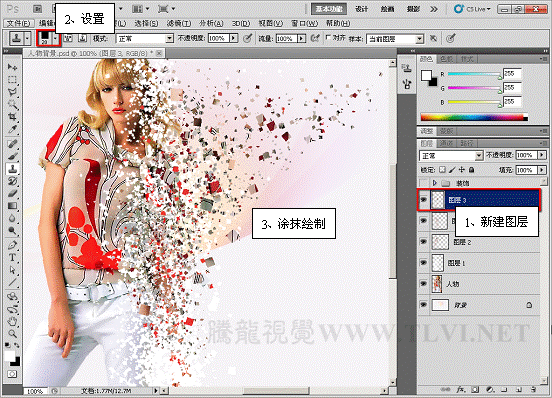
Task: Select the Move tool
Action: [13, 67]
